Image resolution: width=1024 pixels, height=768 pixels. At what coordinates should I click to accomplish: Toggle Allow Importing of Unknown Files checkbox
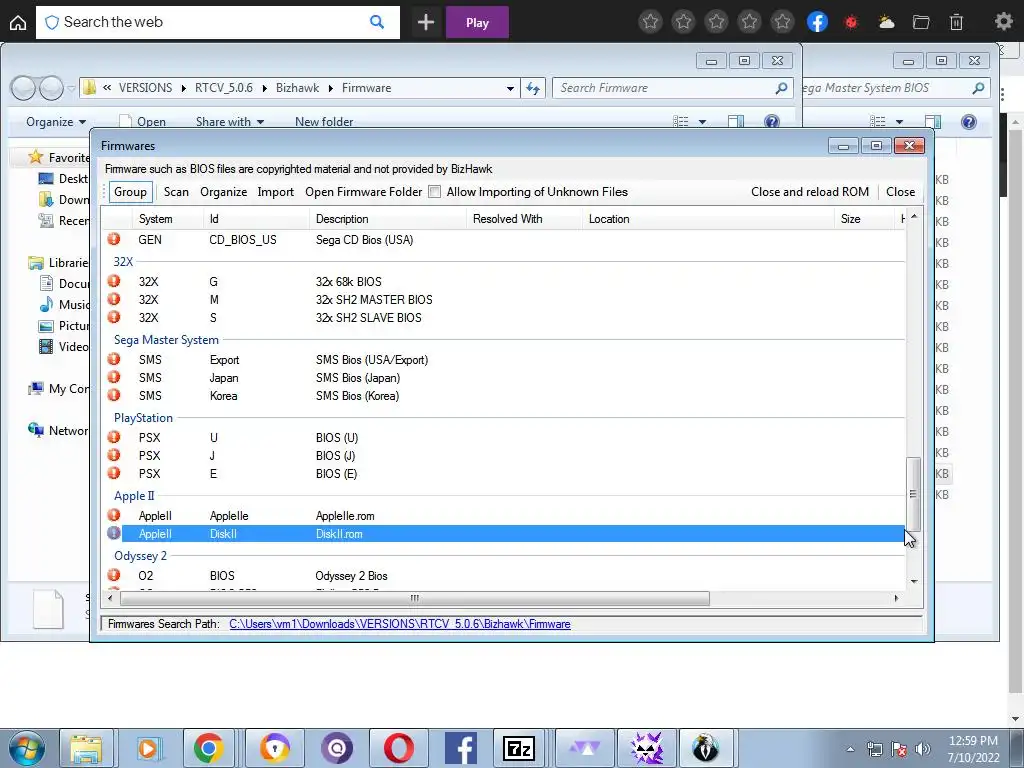point(434,192)
